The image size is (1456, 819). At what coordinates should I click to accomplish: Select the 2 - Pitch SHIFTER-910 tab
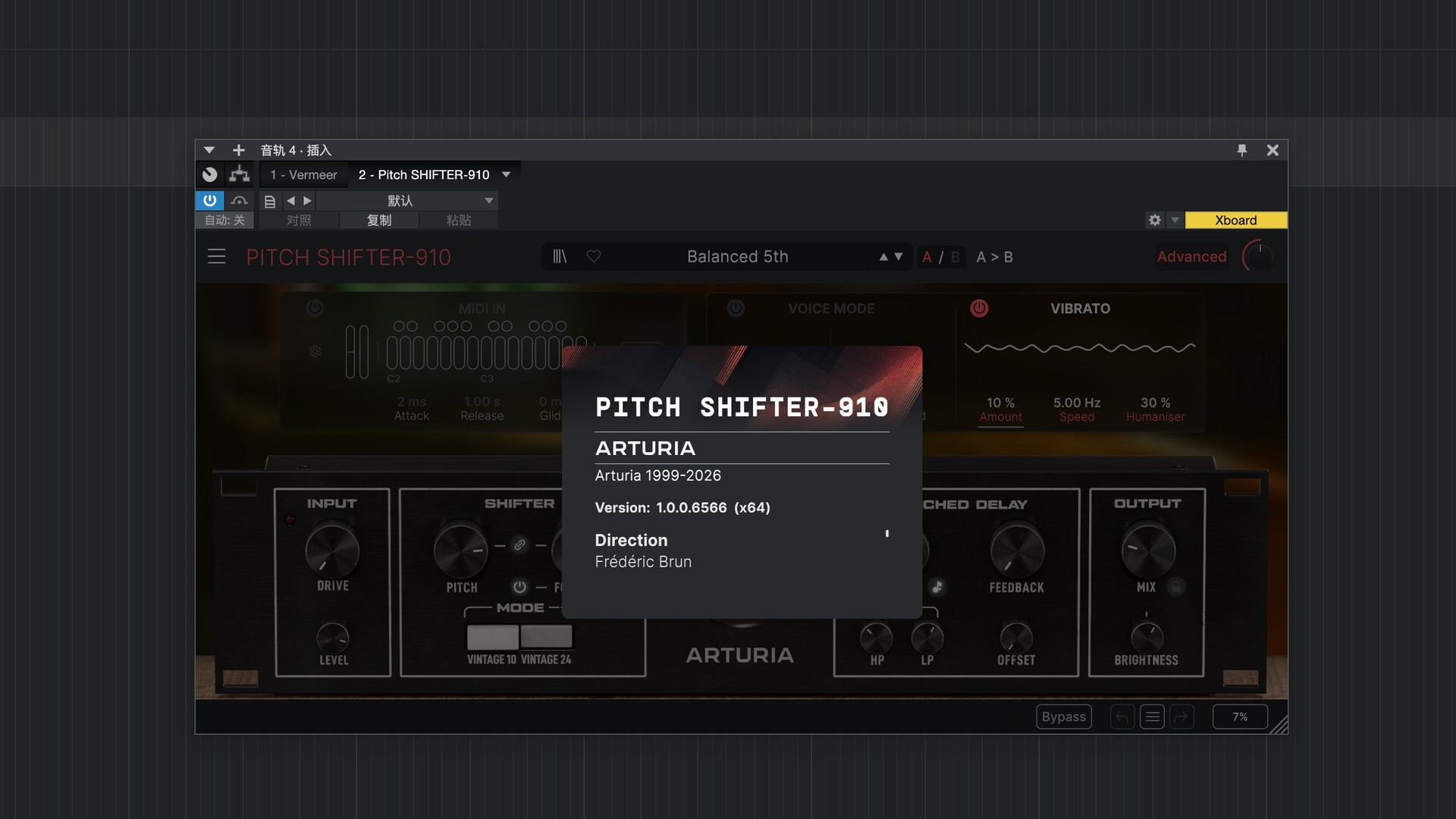tap(424, 174)
